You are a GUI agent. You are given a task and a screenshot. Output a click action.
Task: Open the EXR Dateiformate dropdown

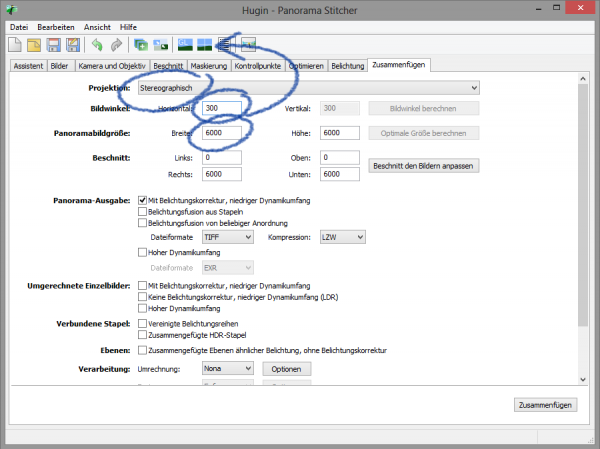click(228, 268)
